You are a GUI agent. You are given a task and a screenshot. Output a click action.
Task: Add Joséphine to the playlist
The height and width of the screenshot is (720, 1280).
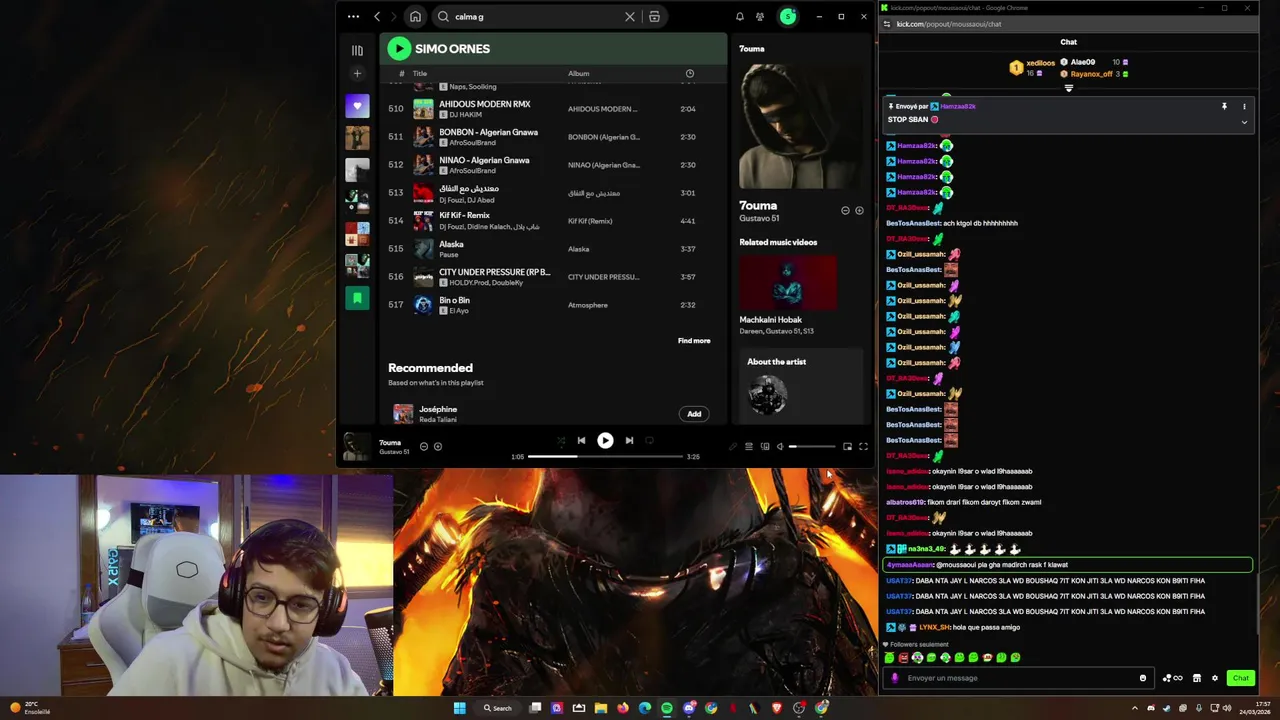tap(694, 414)
